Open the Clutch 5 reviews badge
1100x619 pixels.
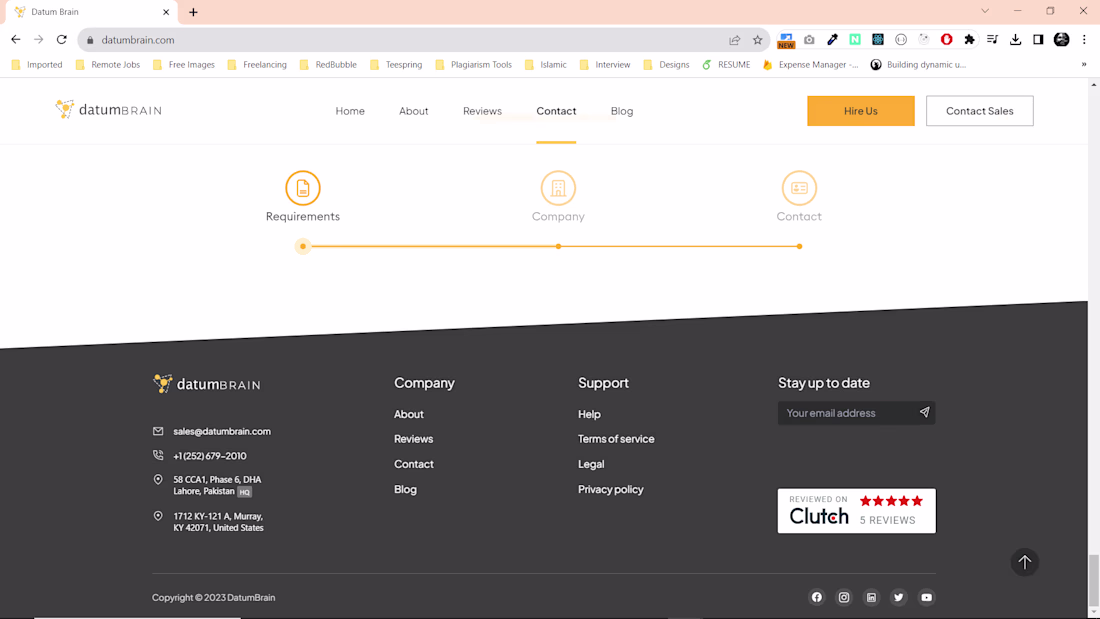[857, 511]
